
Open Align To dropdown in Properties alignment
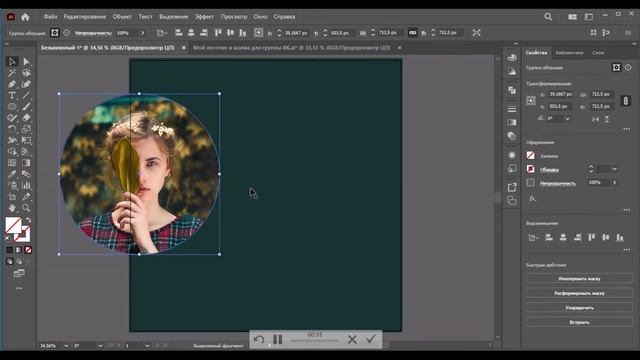pyautogui.click(x=533, y=238)
